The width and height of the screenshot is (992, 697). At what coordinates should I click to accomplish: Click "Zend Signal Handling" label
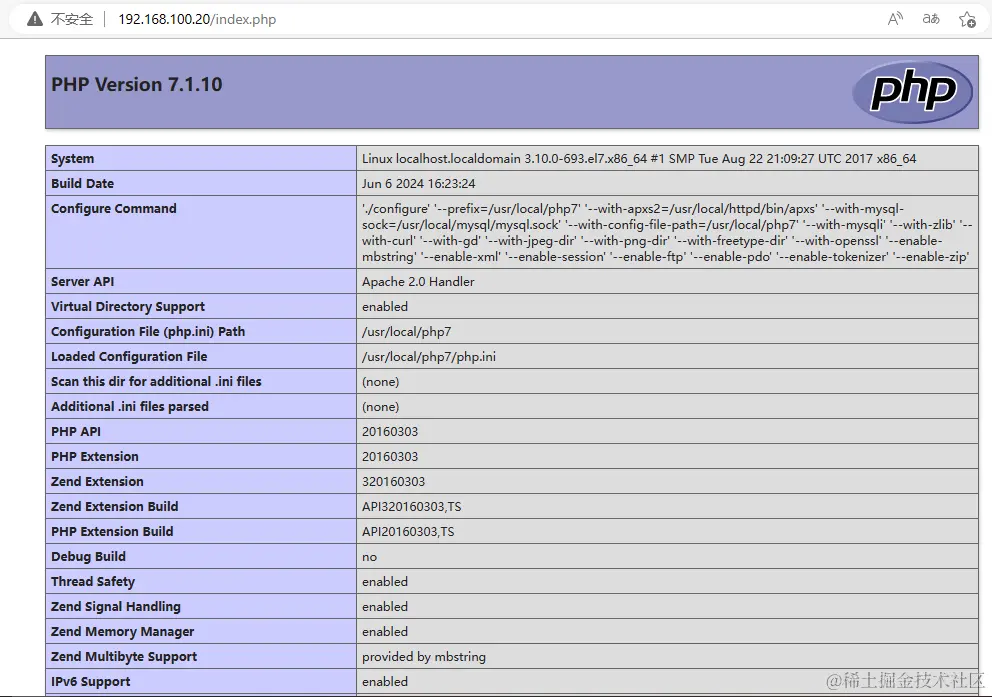(x=116, y=607)
